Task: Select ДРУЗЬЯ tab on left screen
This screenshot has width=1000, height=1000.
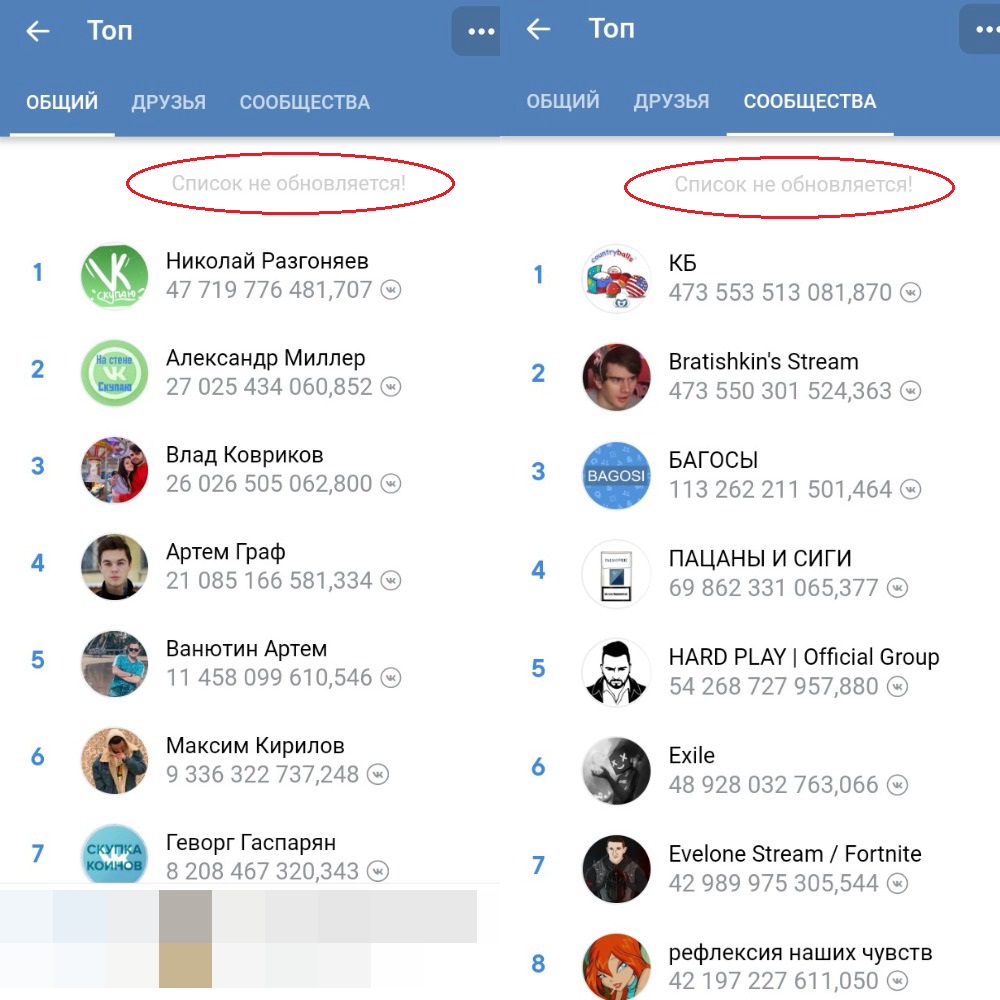Action: click(168, 102)
